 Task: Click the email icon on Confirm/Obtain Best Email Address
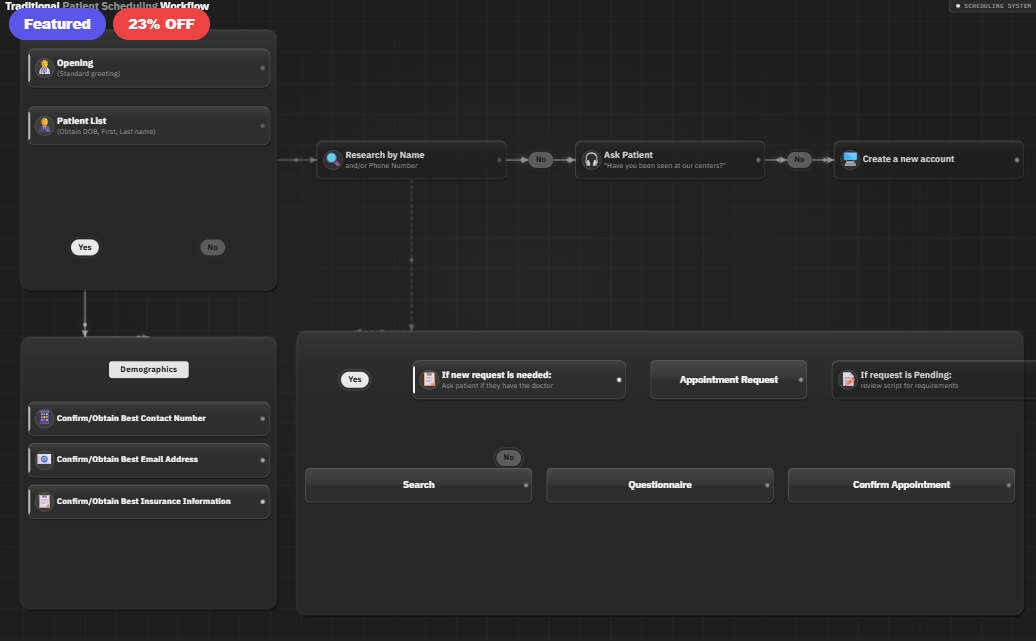(44, 460)
